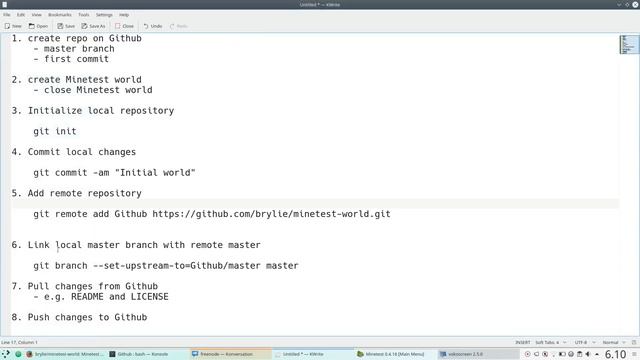
Task: Click the 'git init' command line
Action: pyautogui.click(x=55, y=131)
